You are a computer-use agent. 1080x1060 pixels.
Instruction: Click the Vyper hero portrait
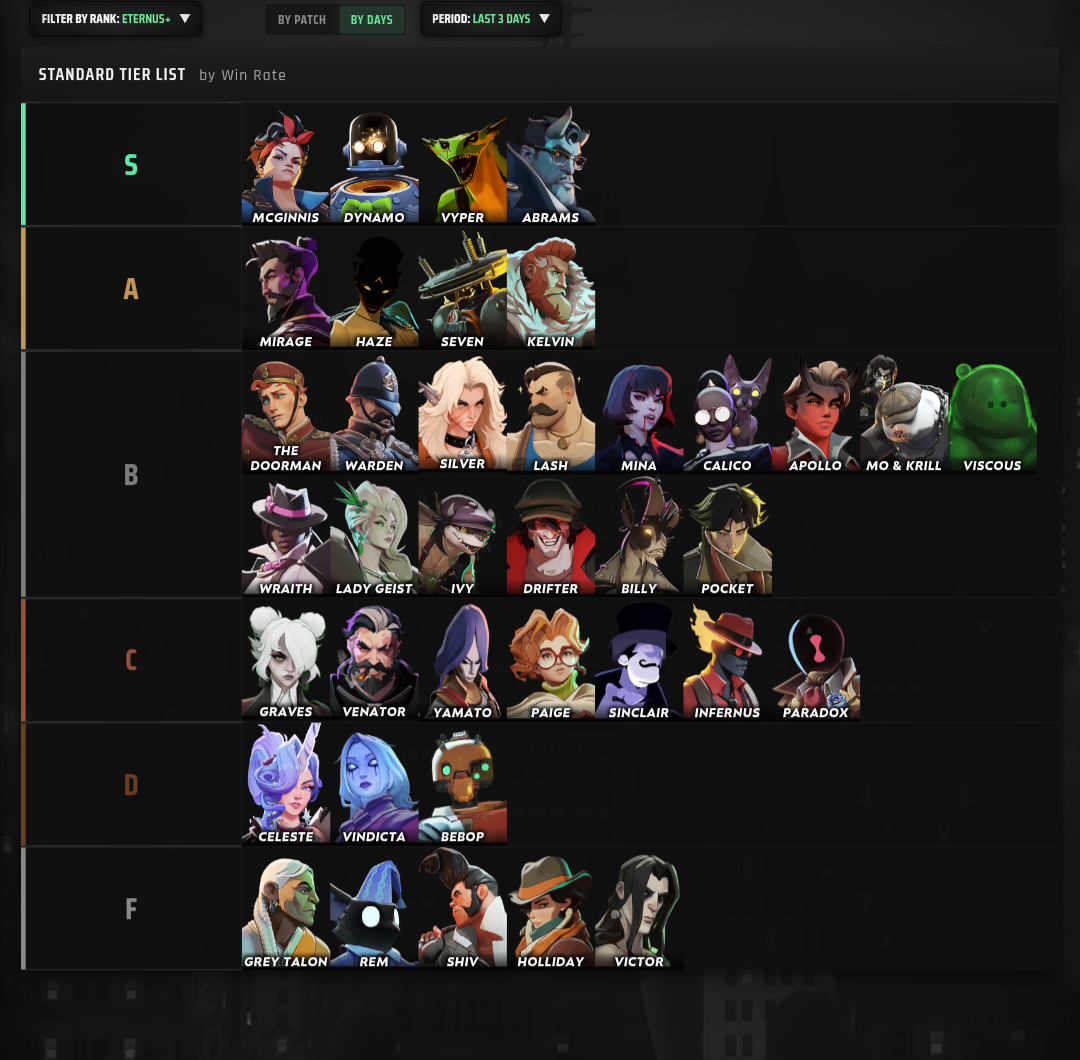pyautogui.click(x=462, y=165)
